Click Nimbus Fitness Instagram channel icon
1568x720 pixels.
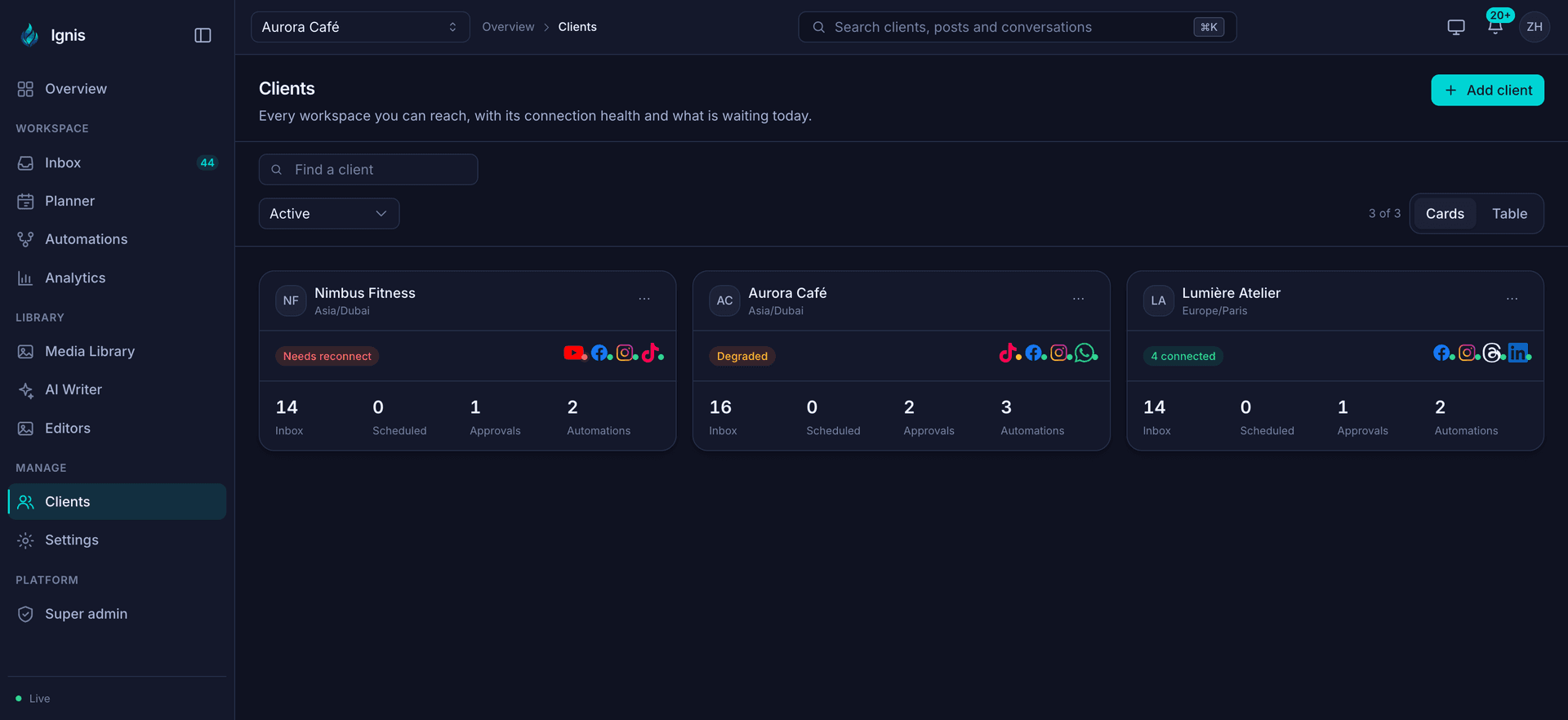pos(626,353)
